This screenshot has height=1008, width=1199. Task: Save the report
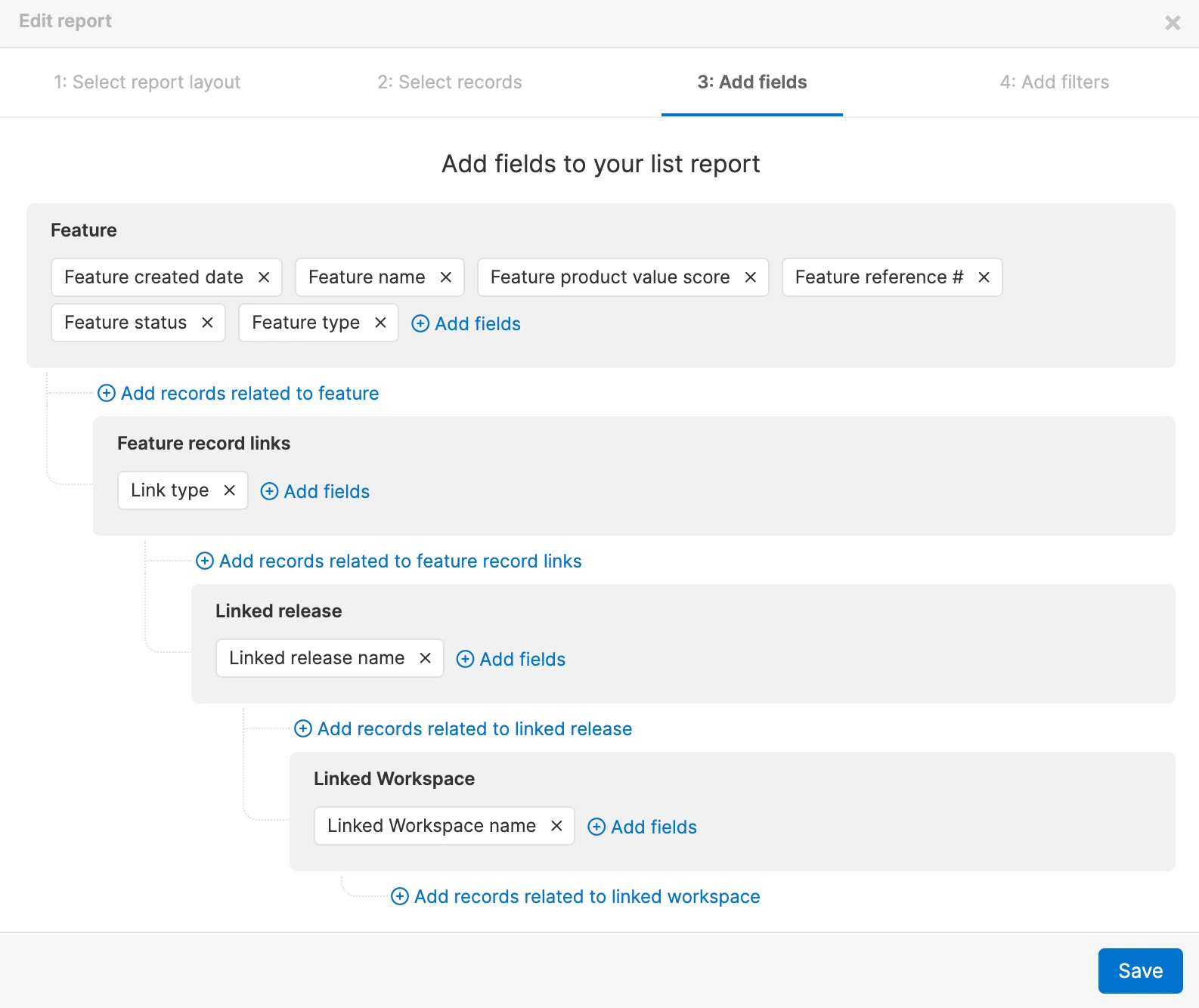pos(1139,971)
